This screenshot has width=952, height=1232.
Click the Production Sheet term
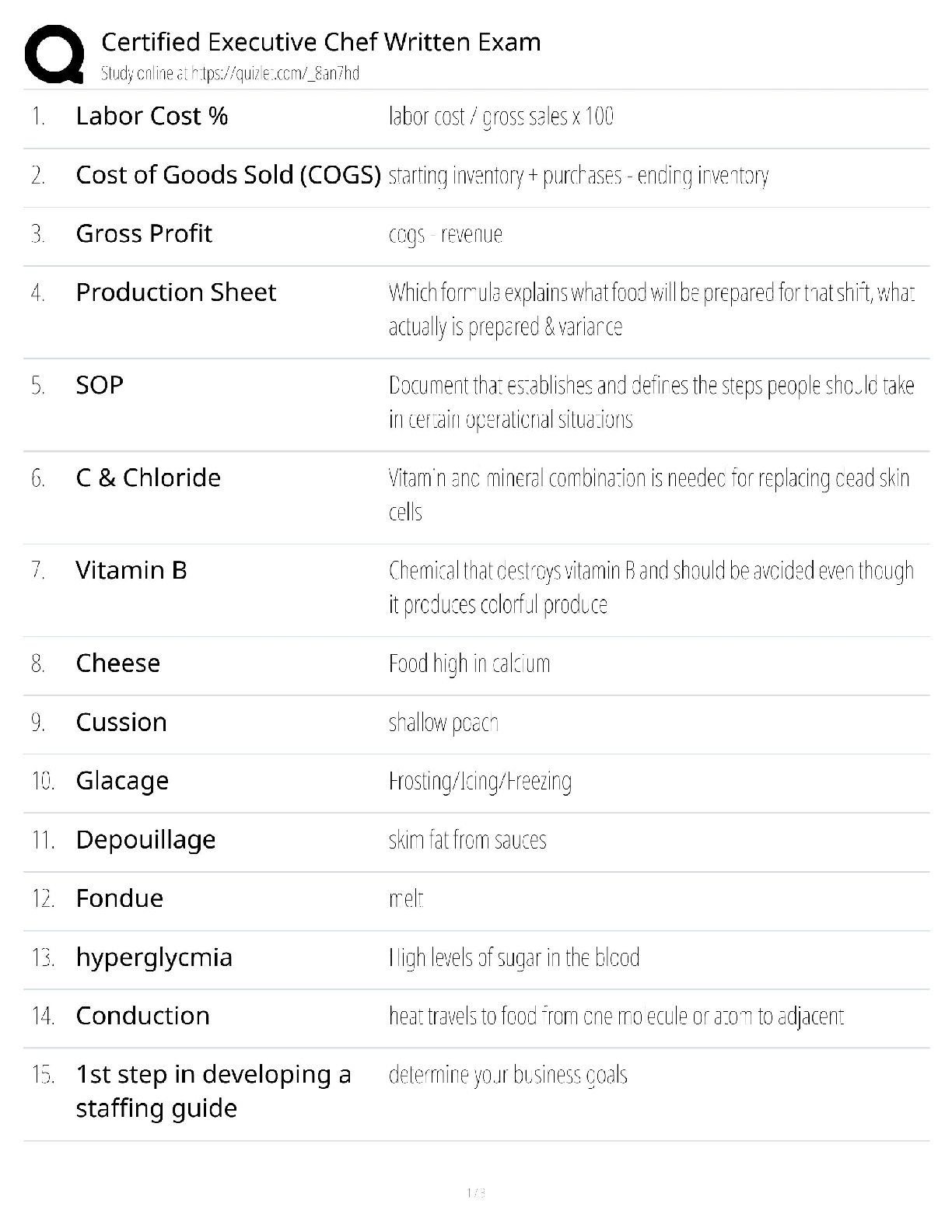coord(176,292)
